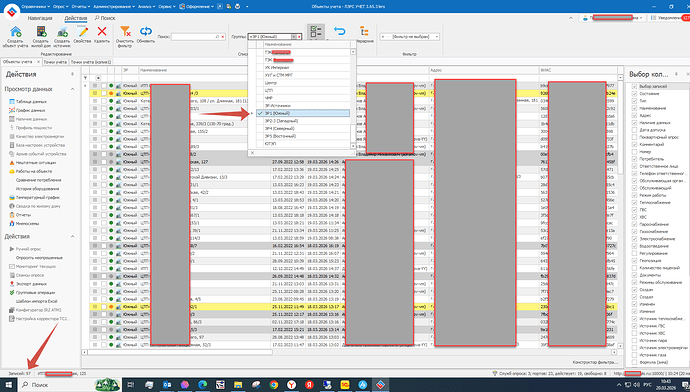Switch to the Действия ribbon tab

(x=76, y=18)
